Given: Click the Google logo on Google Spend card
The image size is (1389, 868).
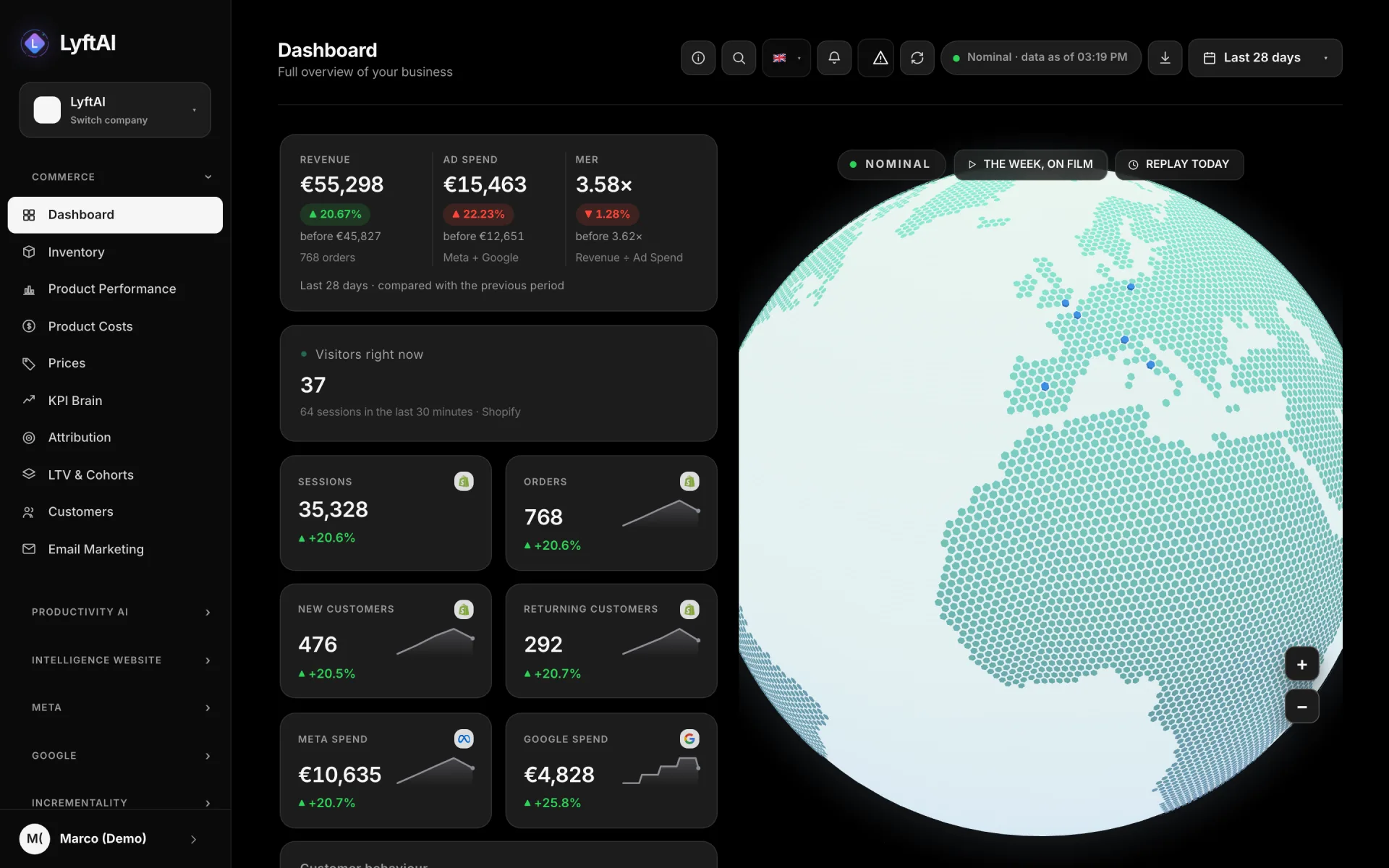Looking at the screenshot, I should click(689, 739).
